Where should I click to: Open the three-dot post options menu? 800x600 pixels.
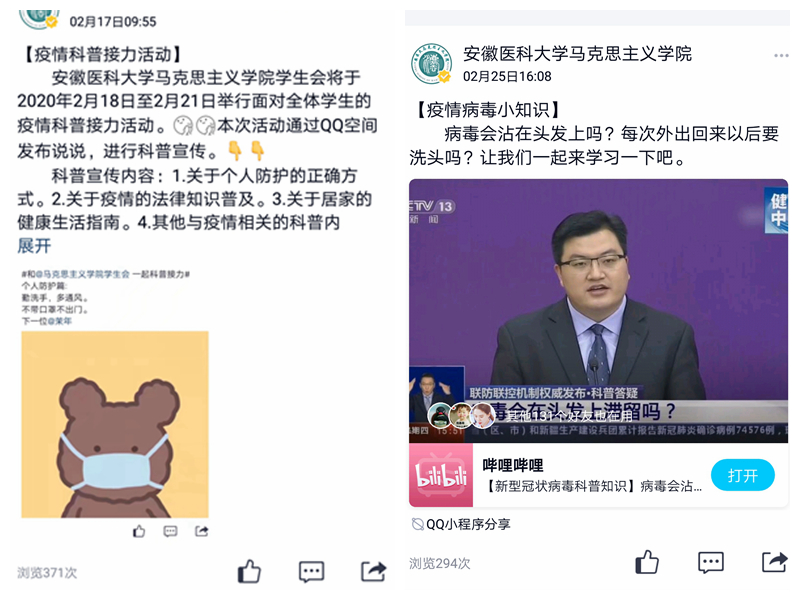[781, 56]
